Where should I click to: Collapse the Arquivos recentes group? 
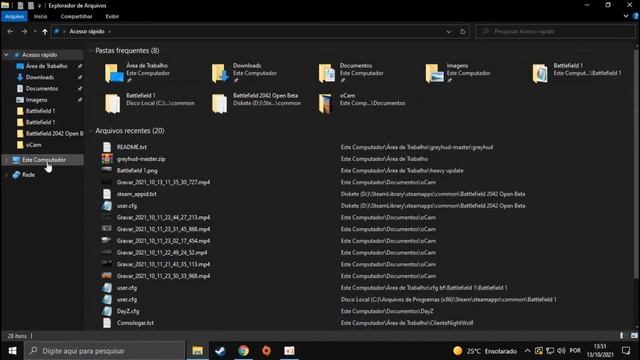[x=91, y=131]
